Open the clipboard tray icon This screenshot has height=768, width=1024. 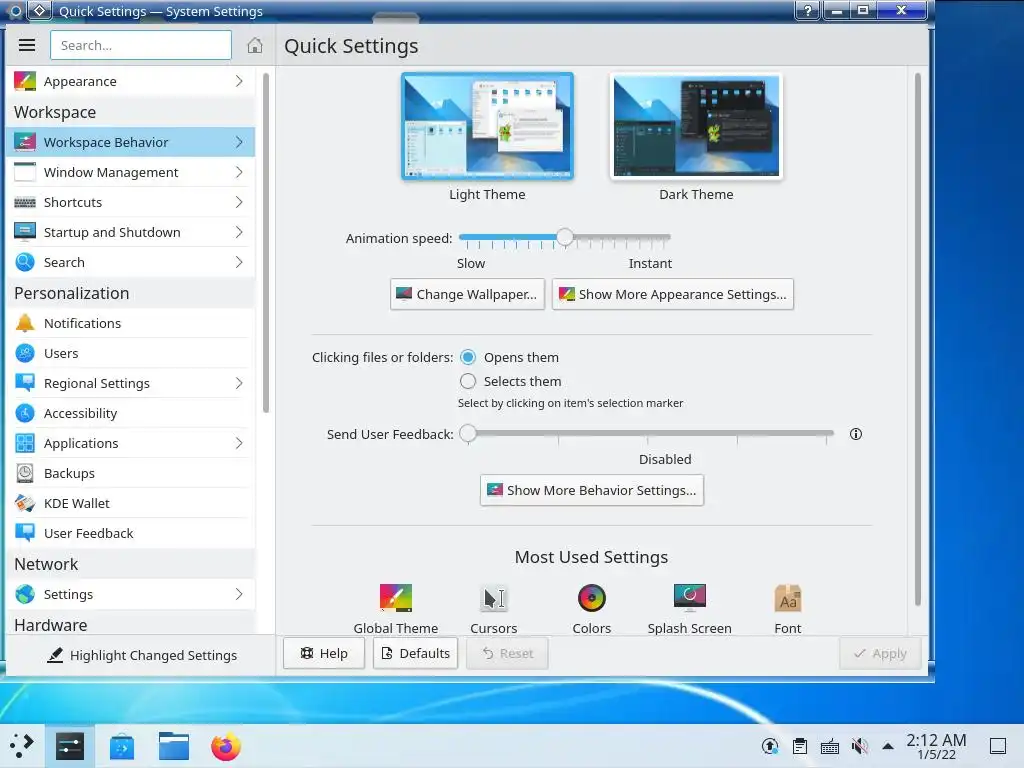800,746
